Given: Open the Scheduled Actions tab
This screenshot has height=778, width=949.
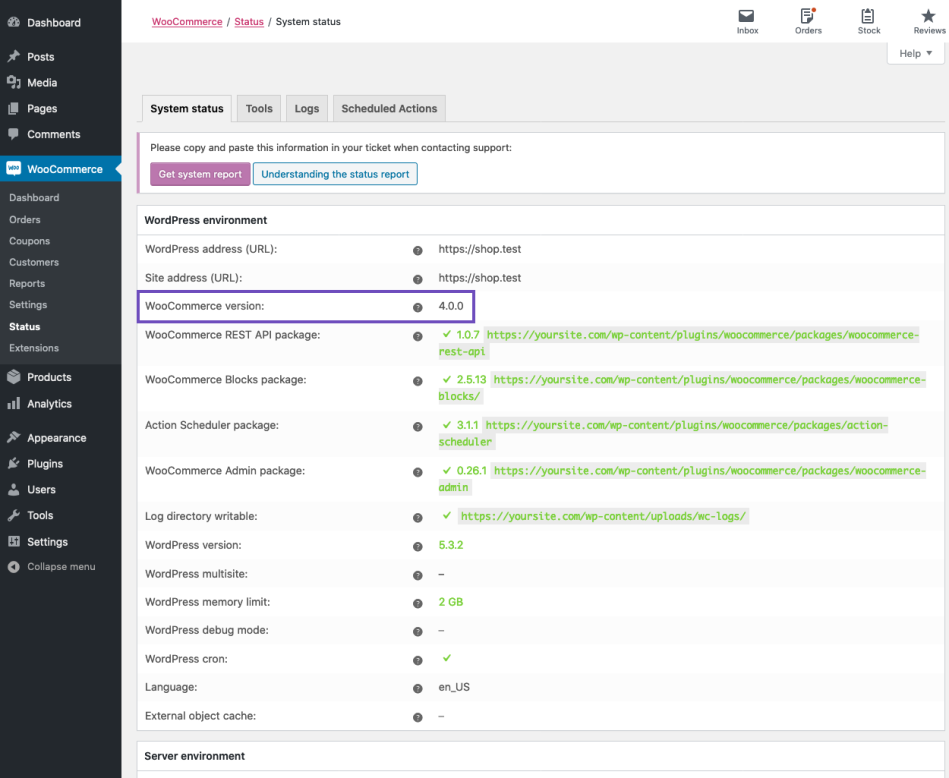Looking at the screenshot, I should pos(389,109).
